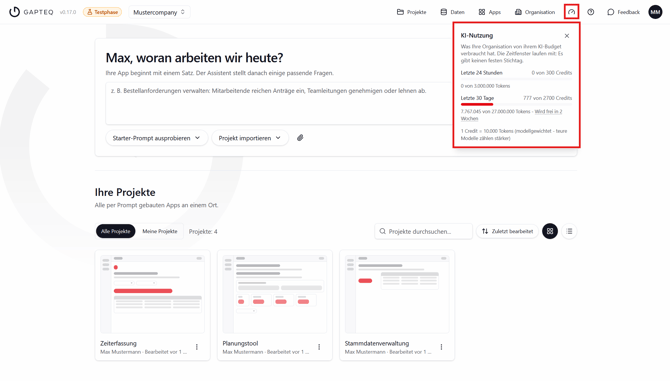This screenshot has height=381, width=670.
Task: Open the KI-Nutzung gauge icon
Action: (x=571, y=12)
